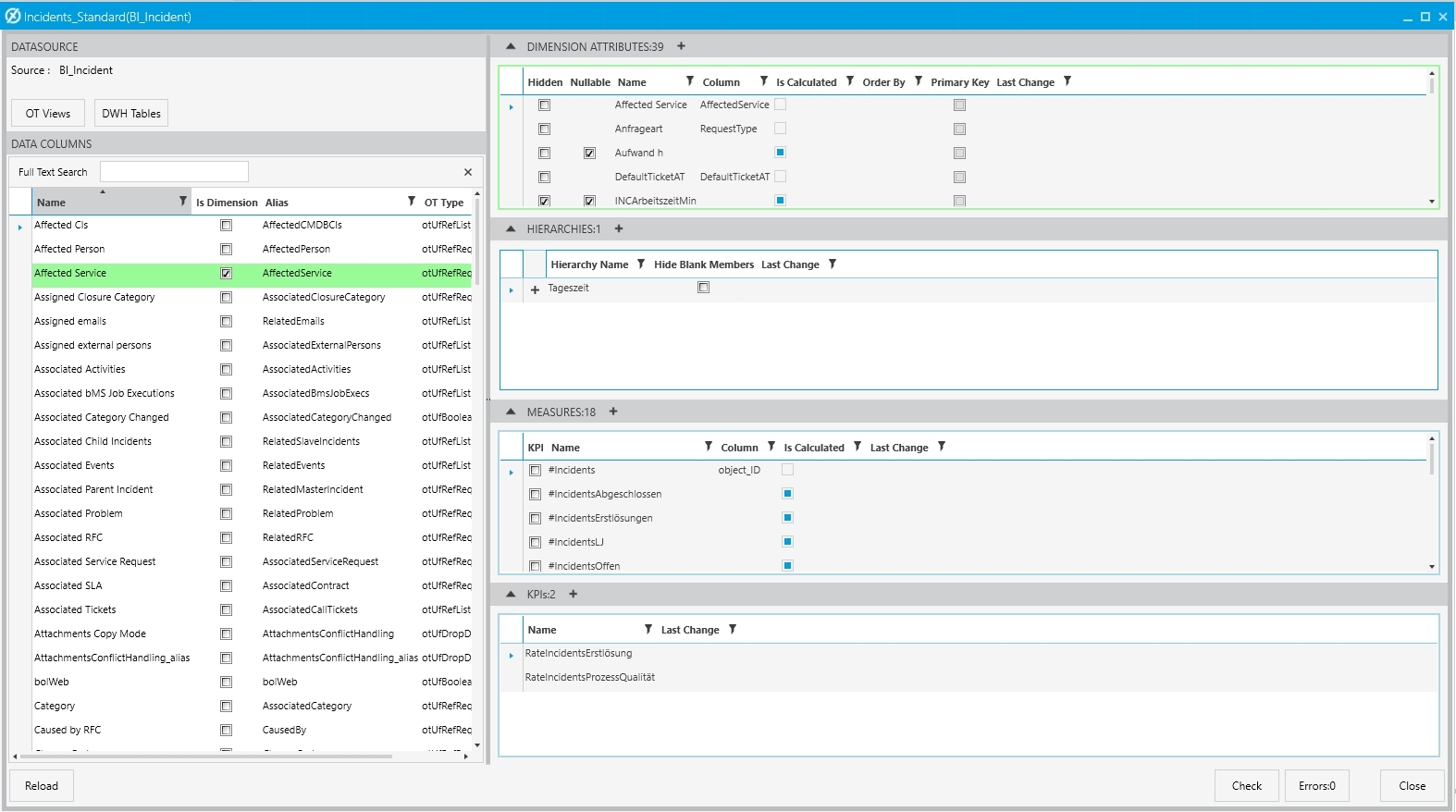Filter dimension attributes by Name

coord(690,81)
